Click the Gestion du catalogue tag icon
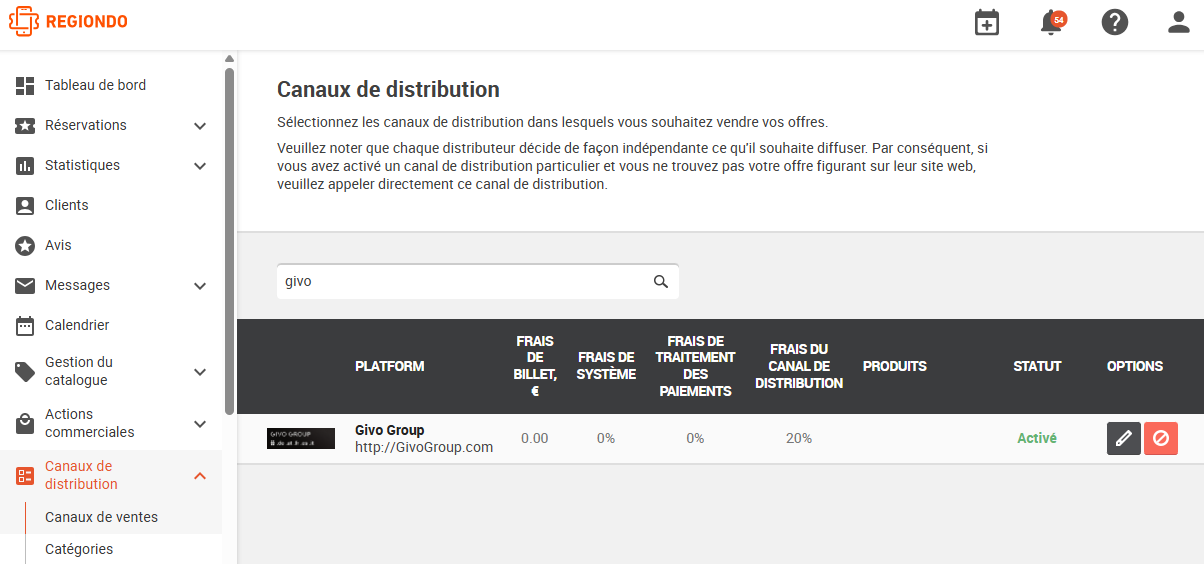1204x564 pixels. pyautogui.click(x=26, y=372)
